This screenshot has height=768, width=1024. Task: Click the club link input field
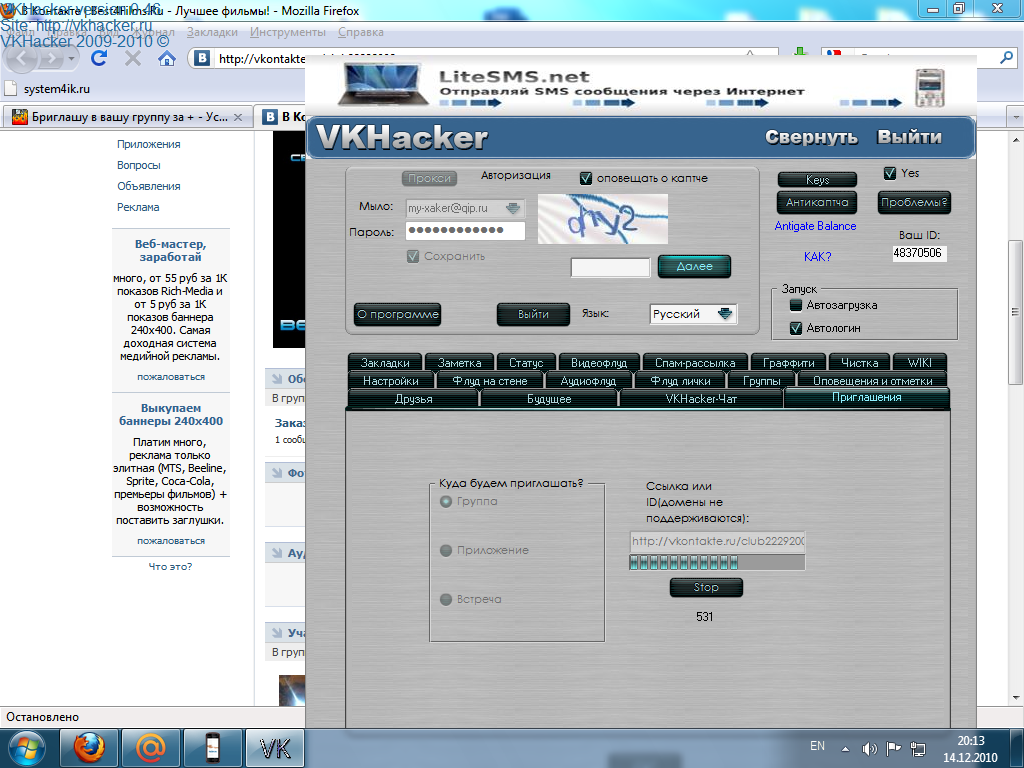coord(717,541)
